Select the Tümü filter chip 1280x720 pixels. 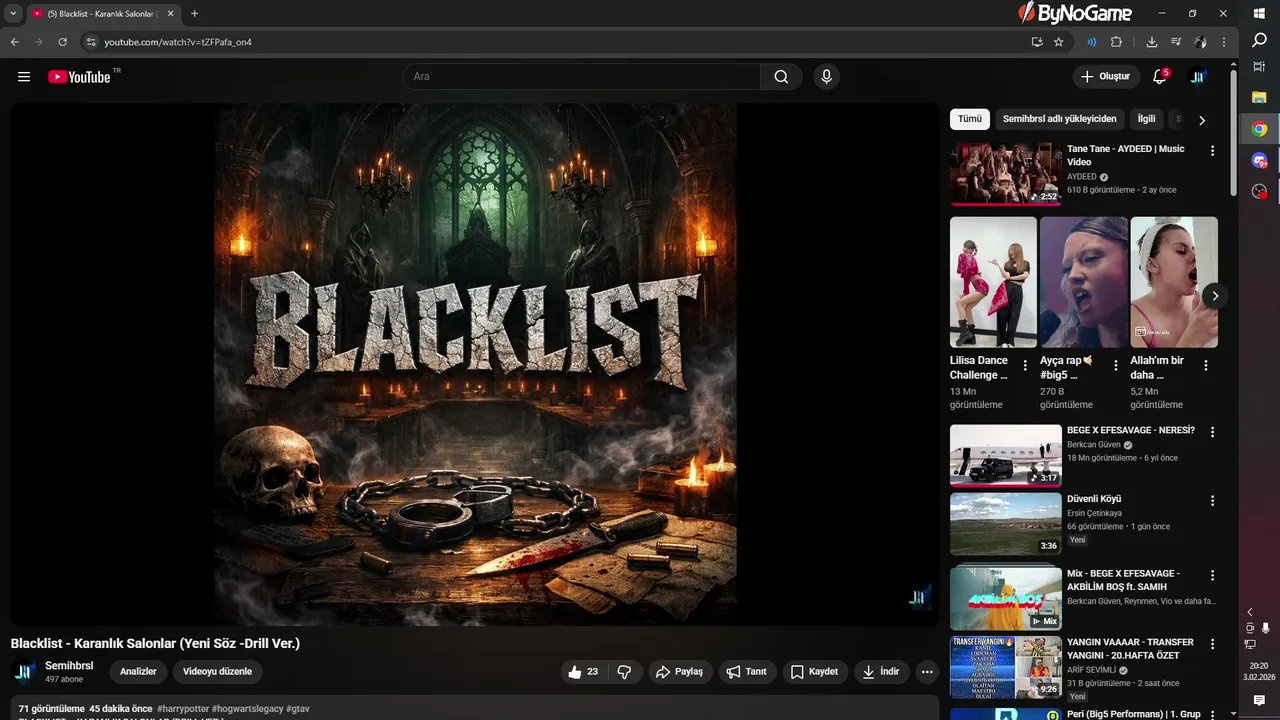[970, 119]
